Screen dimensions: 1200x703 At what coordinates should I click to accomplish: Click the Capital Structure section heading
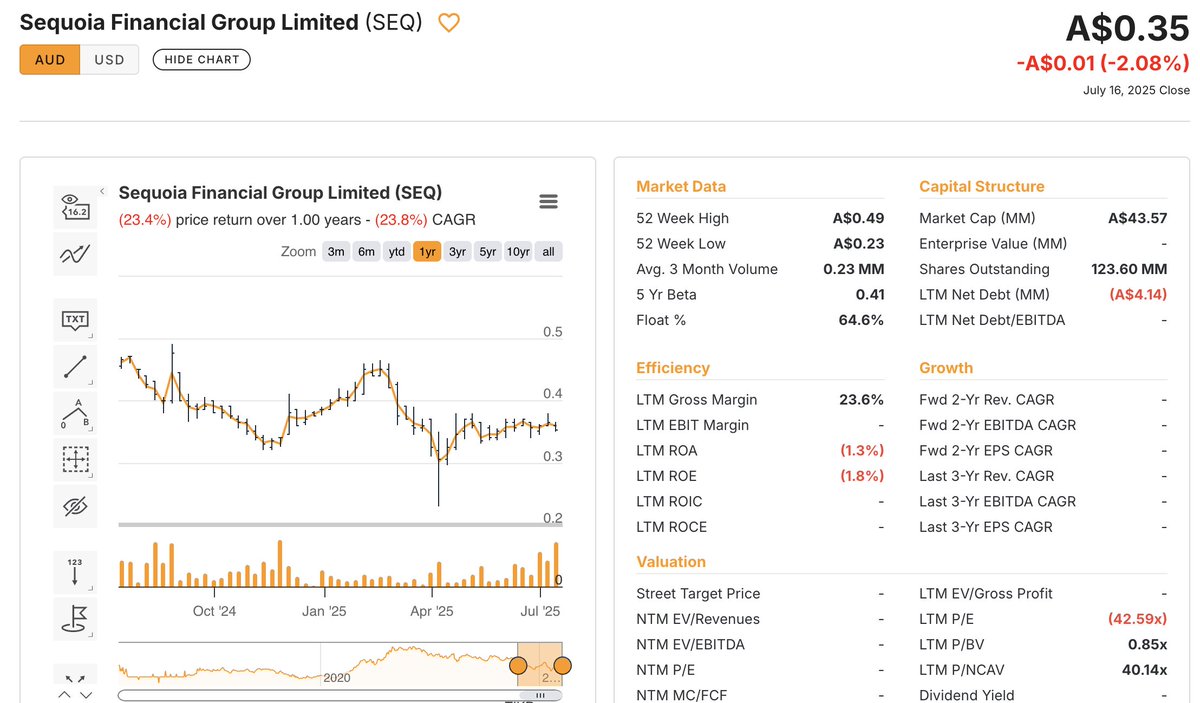[x=981, y=186]
